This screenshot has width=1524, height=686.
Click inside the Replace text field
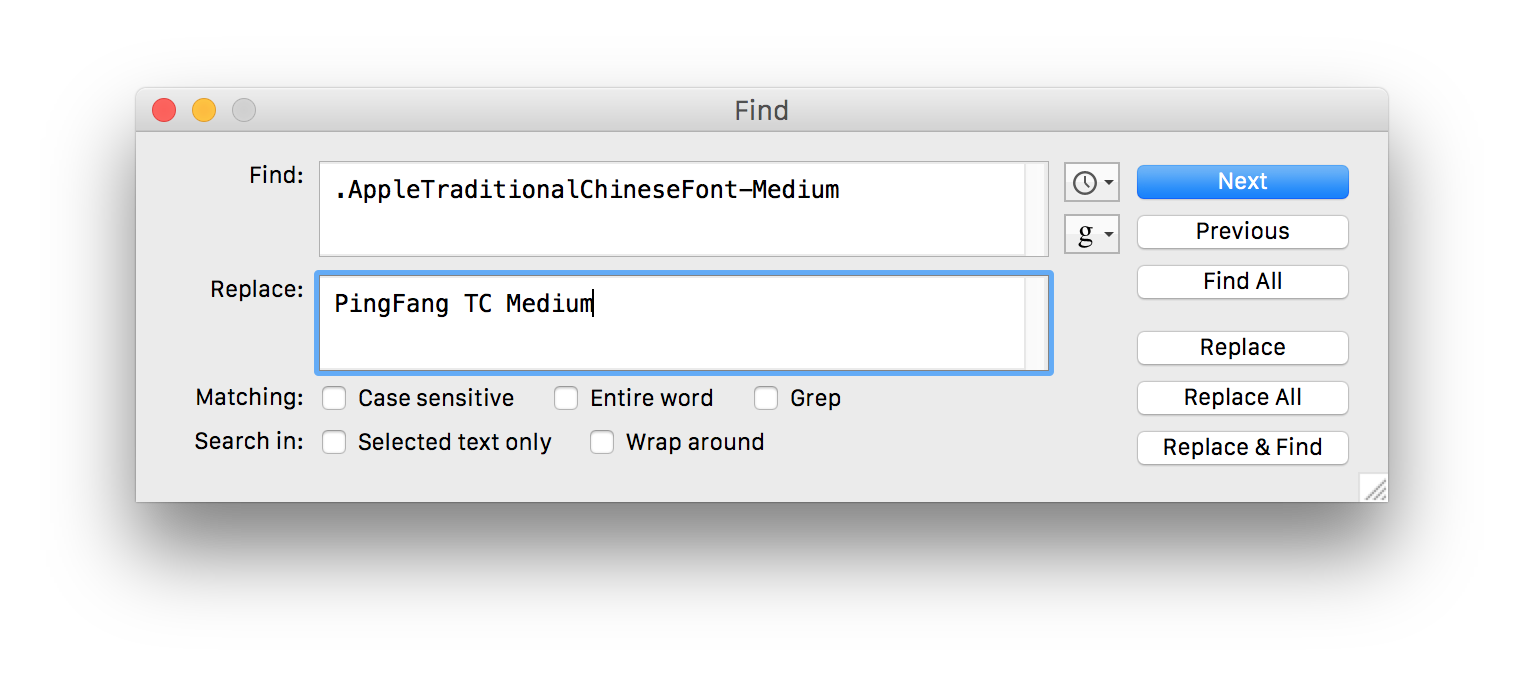coord(670,324)
